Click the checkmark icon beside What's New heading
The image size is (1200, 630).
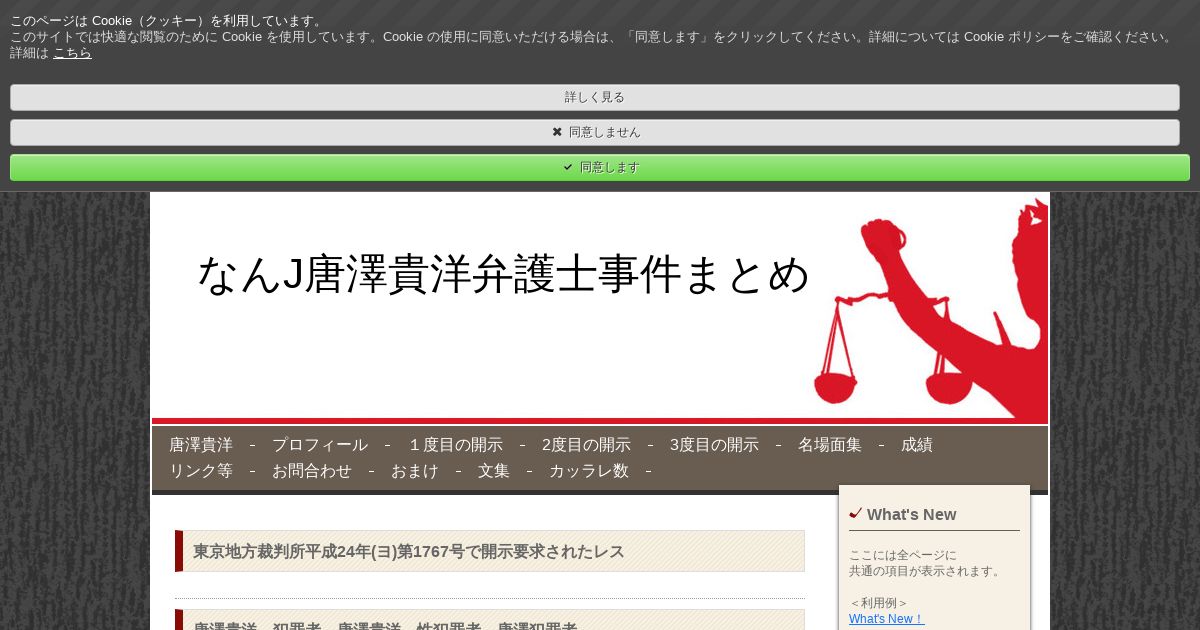tap(855, 514)
